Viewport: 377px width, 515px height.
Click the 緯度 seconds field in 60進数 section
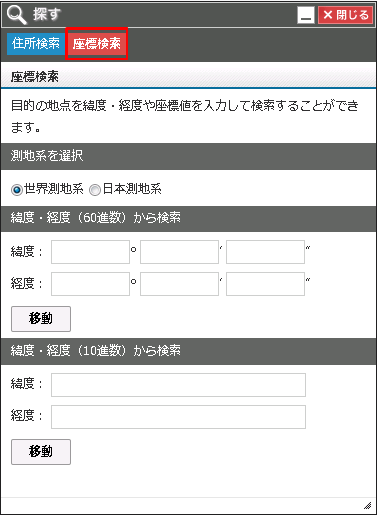click(x=265, y=252)
